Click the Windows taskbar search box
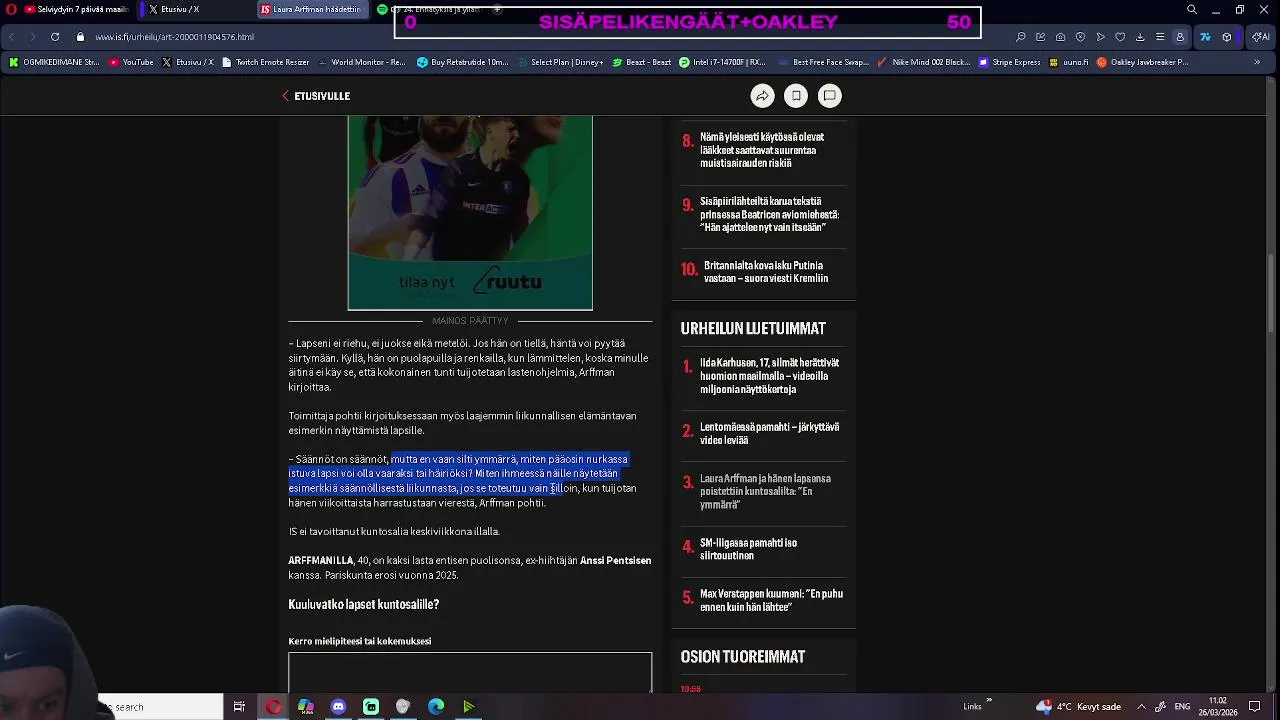The width and height of the screenshot is (1280, 720). click(x=160, y=707)
